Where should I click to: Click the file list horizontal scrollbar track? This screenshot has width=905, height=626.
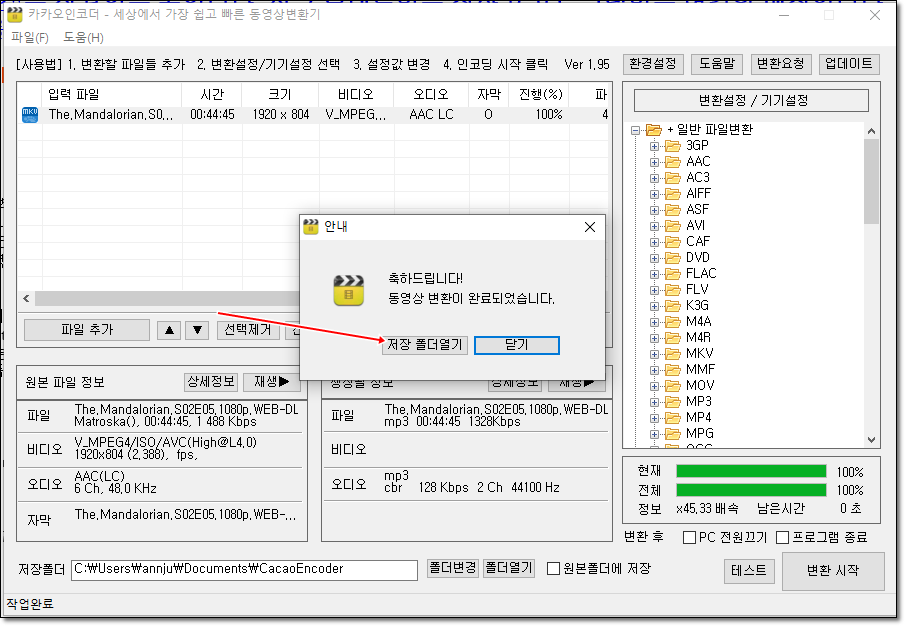point(167,298)
